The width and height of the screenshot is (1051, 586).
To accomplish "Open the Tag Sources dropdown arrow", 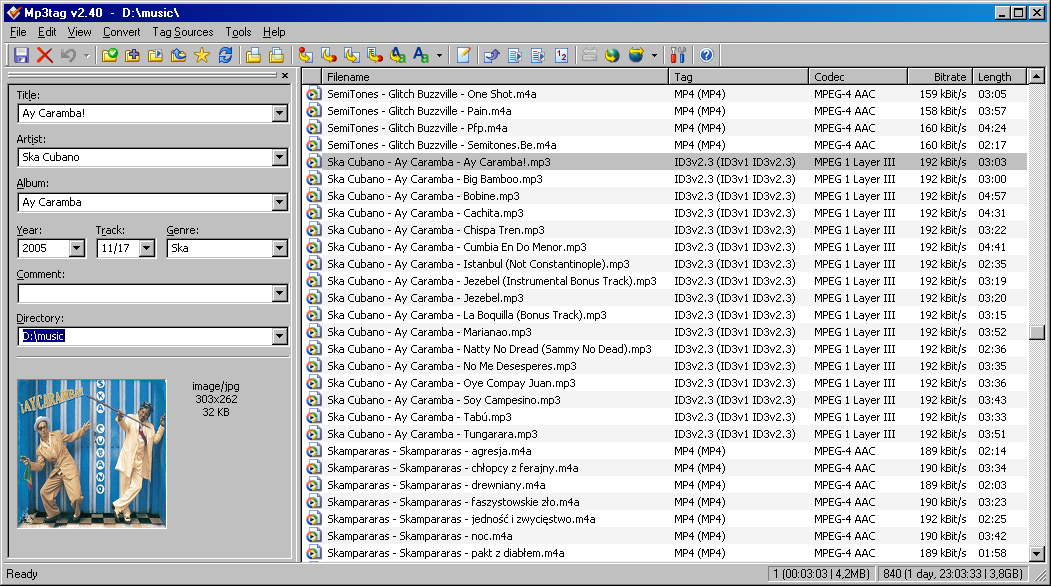I will 654,56.
